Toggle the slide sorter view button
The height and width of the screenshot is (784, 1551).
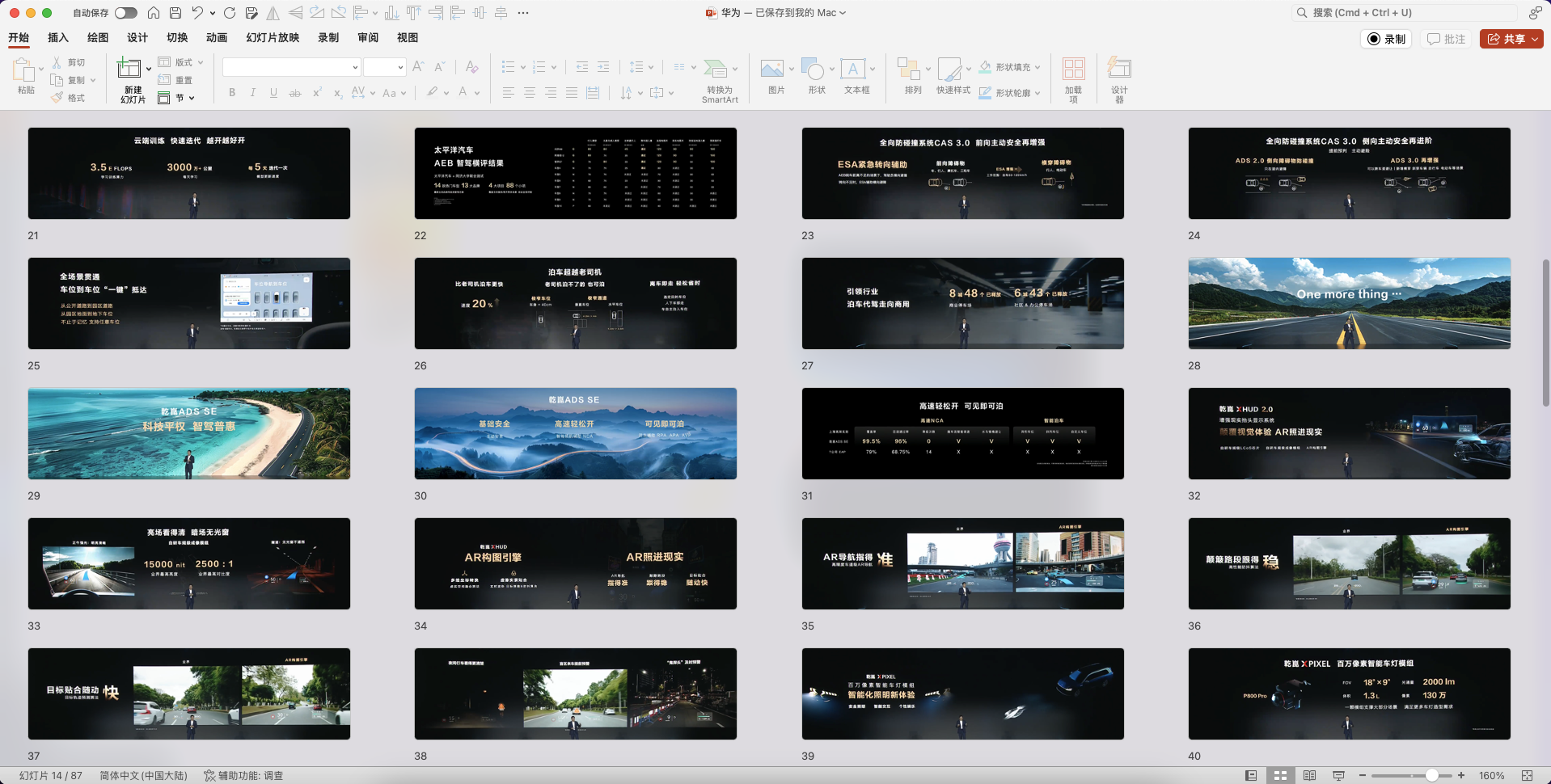1280,775
